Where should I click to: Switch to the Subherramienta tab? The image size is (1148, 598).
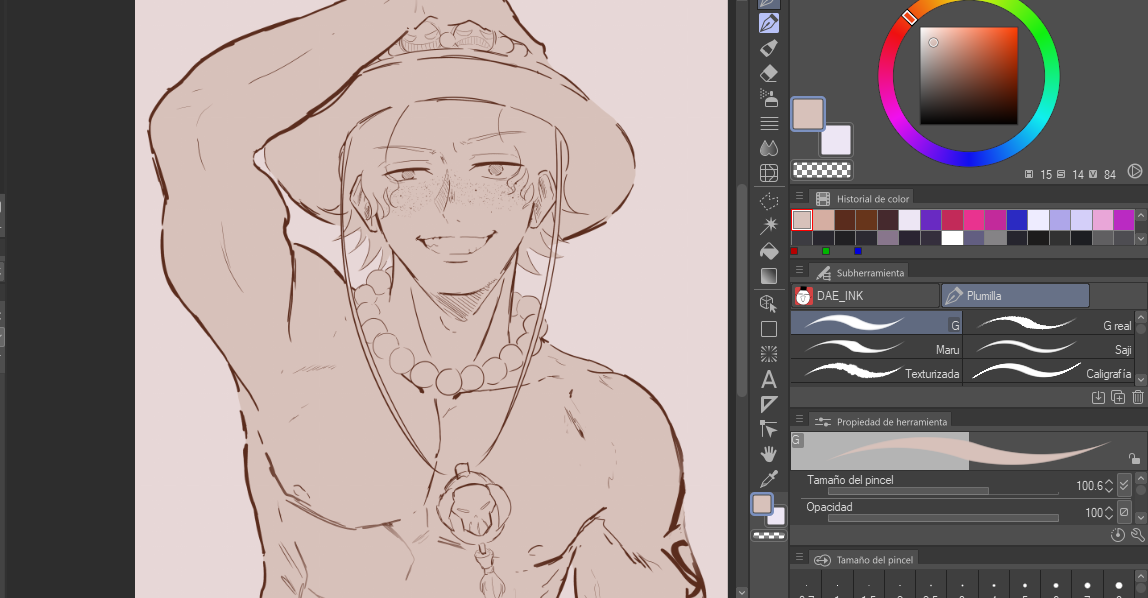860,272
